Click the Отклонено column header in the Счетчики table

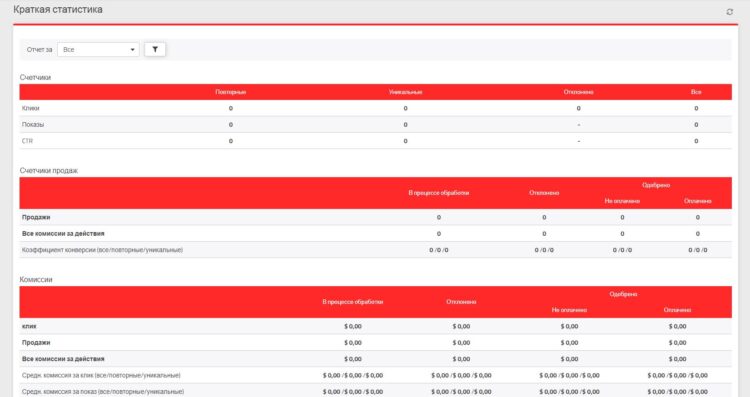coord(578,92)
